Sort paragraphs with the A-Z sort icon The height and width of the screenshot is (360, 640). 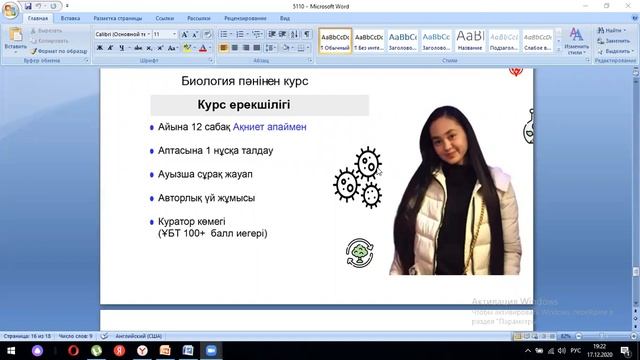[294, 34]
